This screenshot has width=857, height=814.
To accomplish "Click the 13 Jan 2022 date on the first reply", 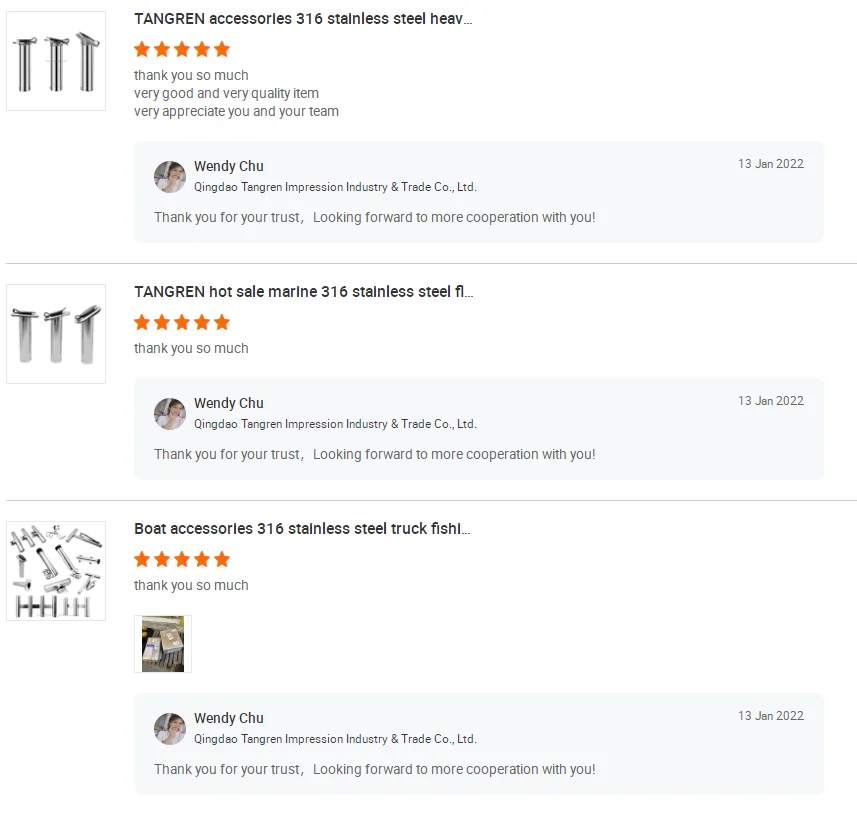I will [771, 164].
